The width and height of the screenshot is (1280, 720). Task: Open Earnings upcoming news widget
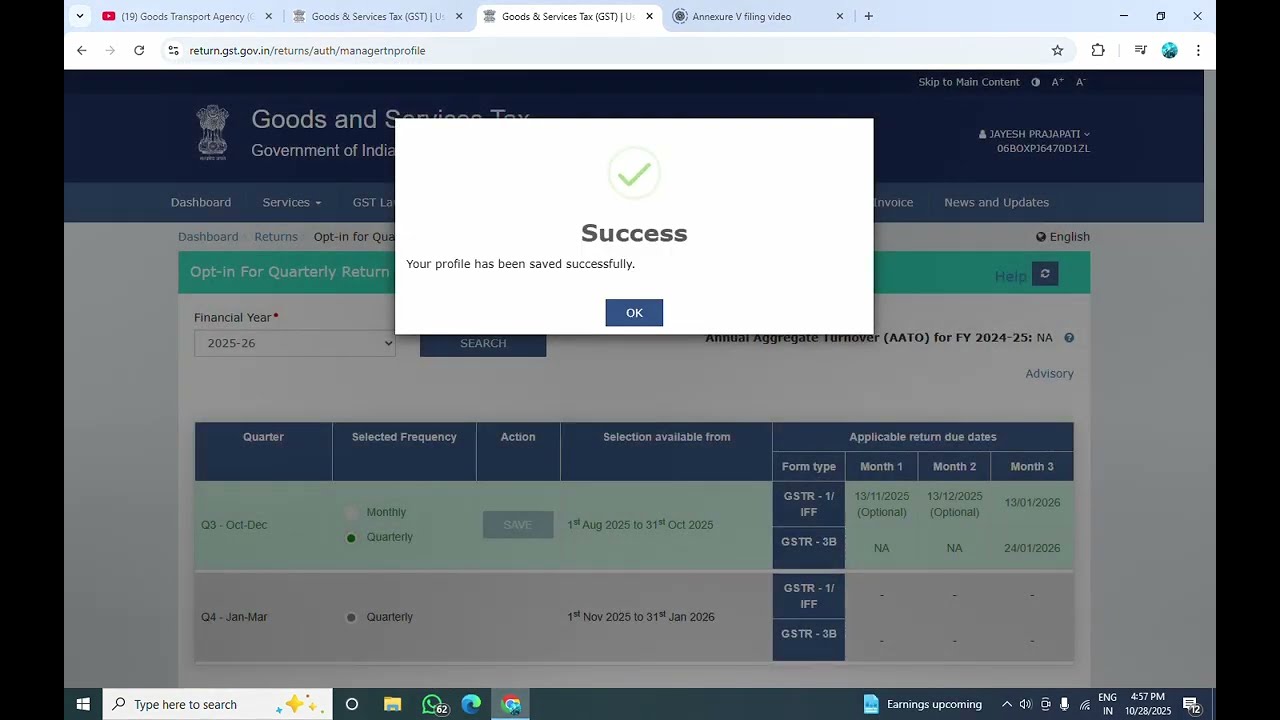coord(922,704)
